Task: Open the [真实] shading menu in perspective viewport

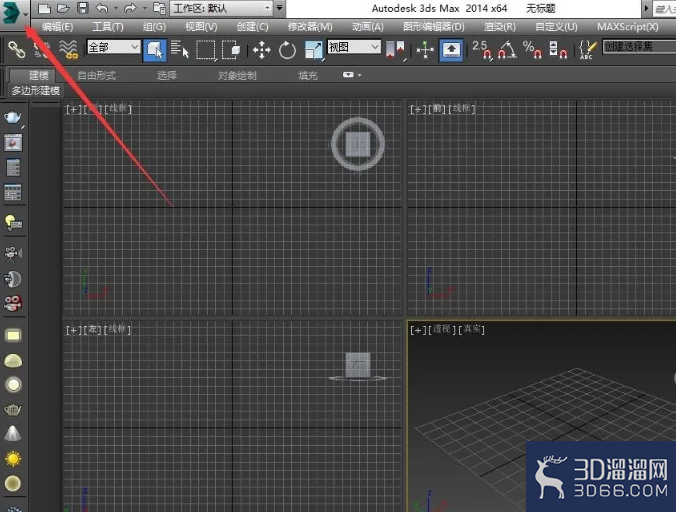Action: tap(472, 329)
